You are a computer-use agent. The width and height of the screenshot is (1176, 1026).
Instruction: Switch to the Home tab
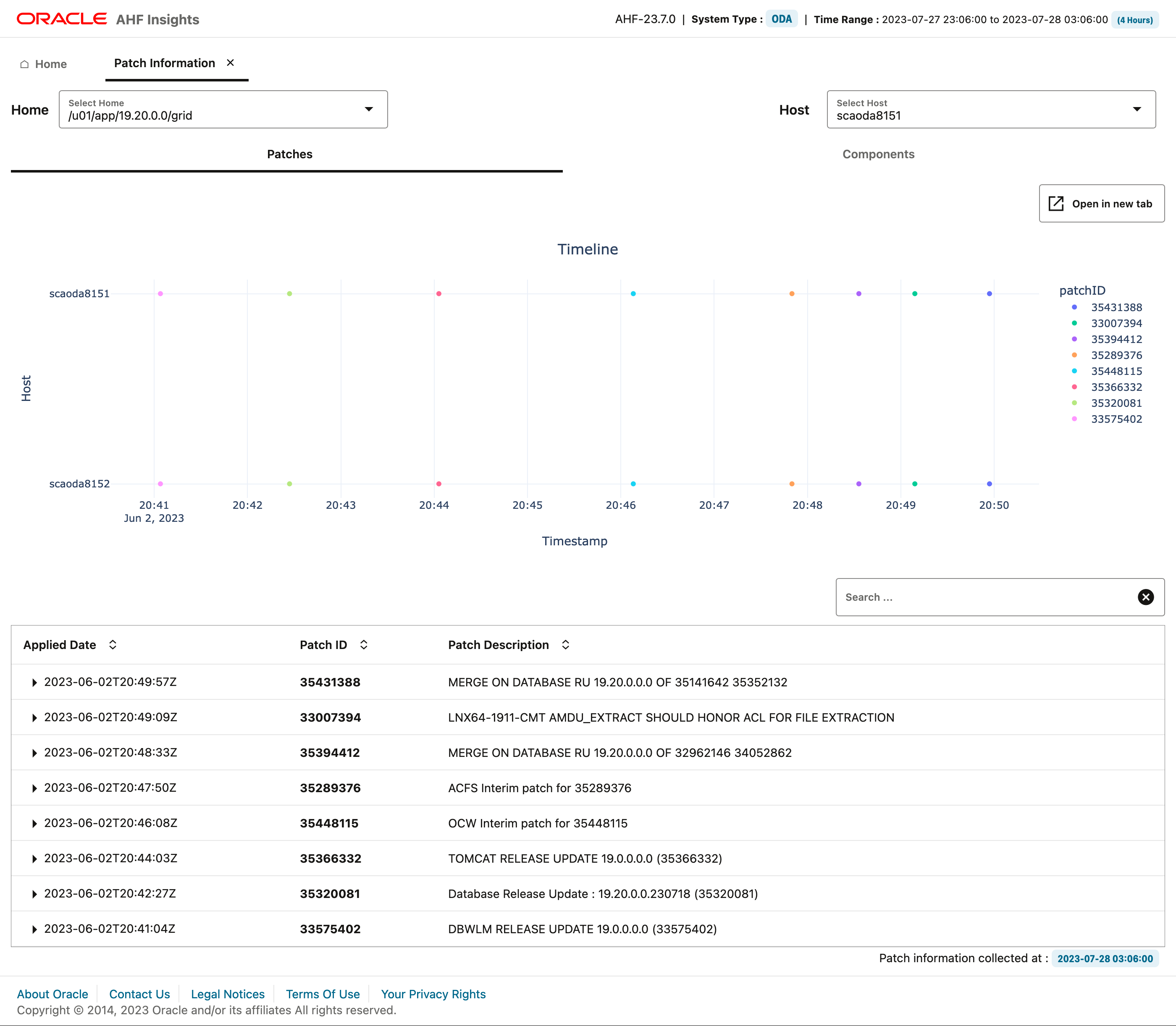[44, 64]
